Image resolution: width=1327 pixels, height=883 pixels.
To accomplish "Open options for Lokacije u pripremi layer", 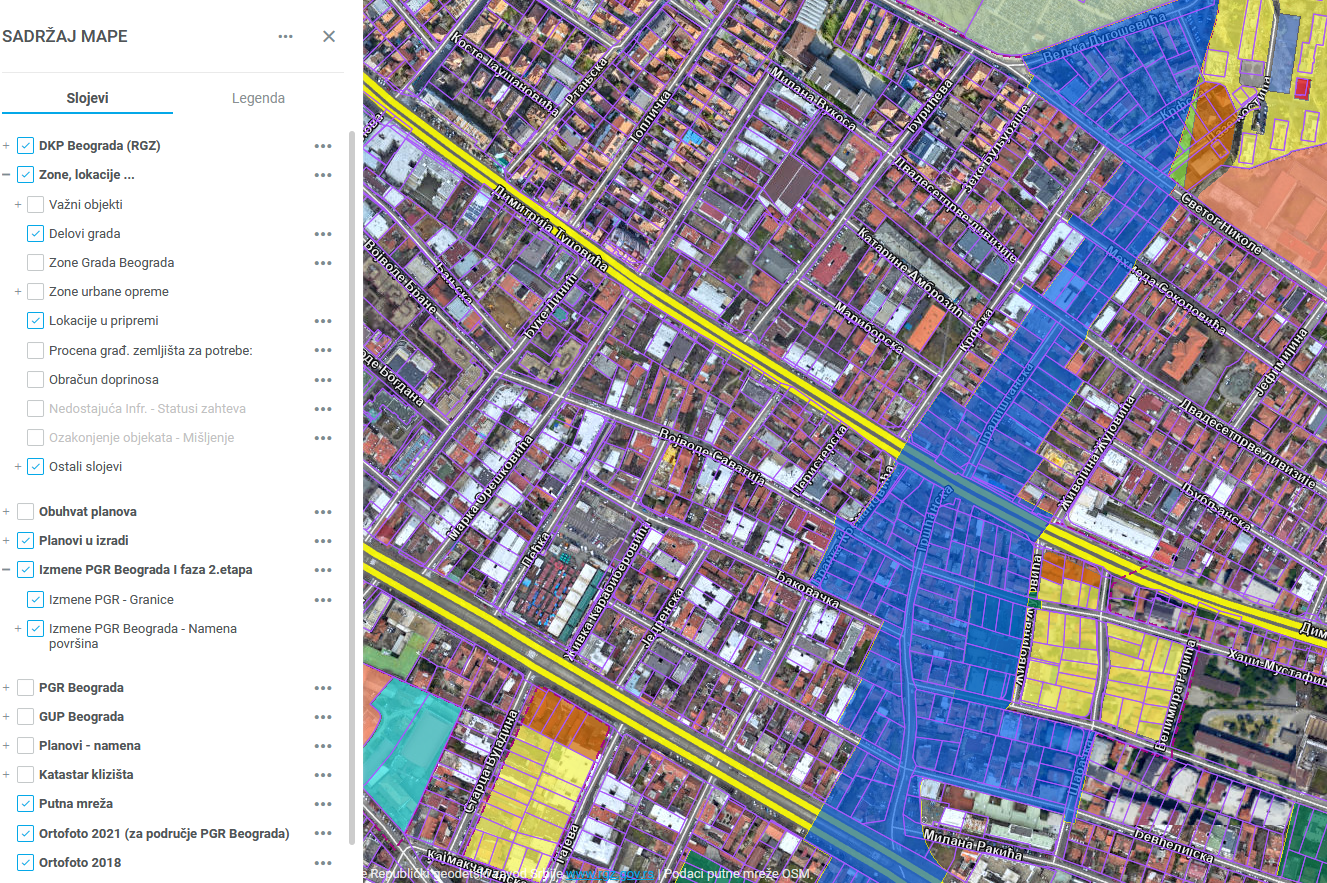I will click(x=322, y=321).
